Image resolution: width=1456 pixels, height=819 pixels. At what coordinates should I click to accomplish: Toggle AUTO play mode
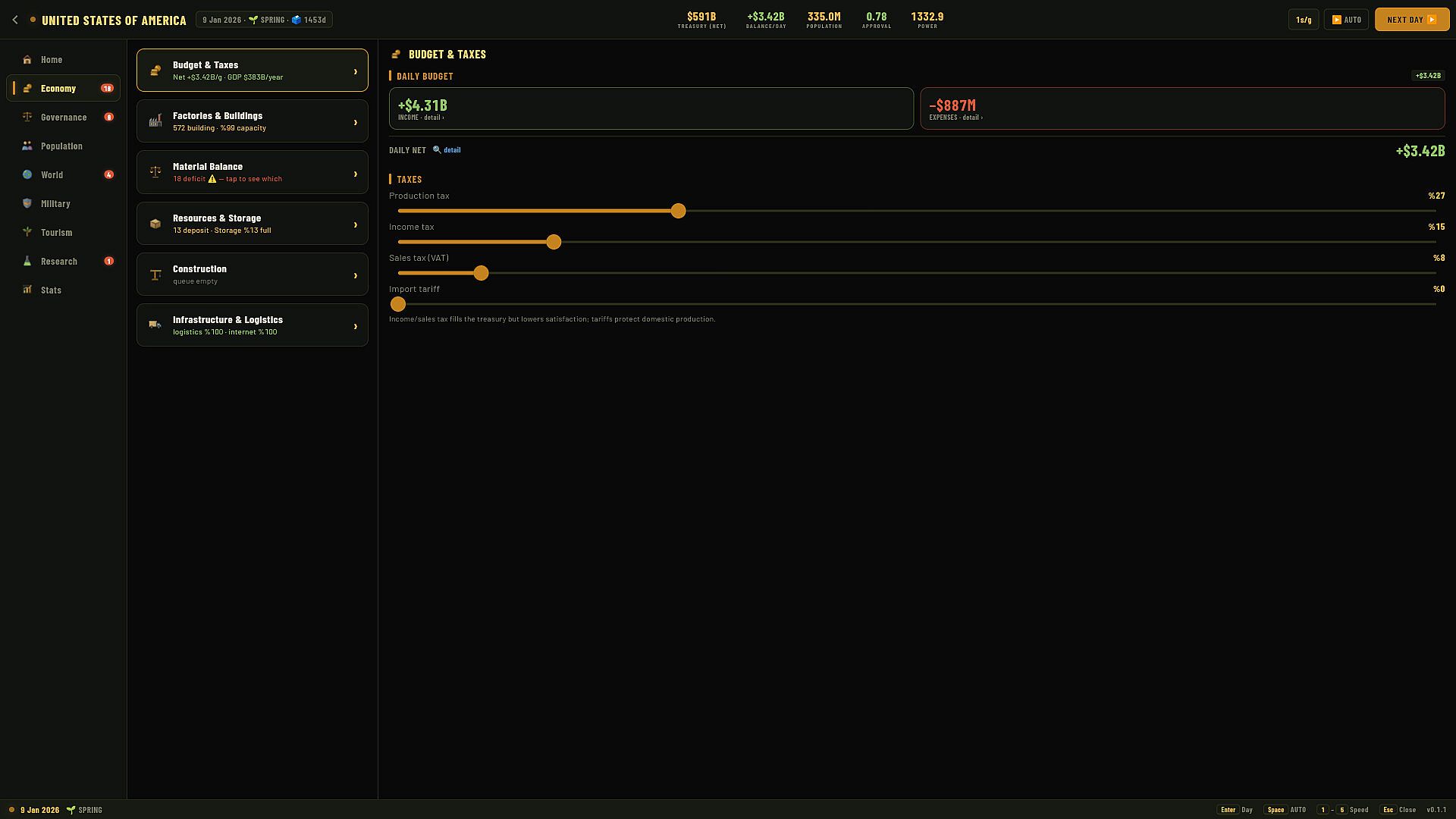1346,20
